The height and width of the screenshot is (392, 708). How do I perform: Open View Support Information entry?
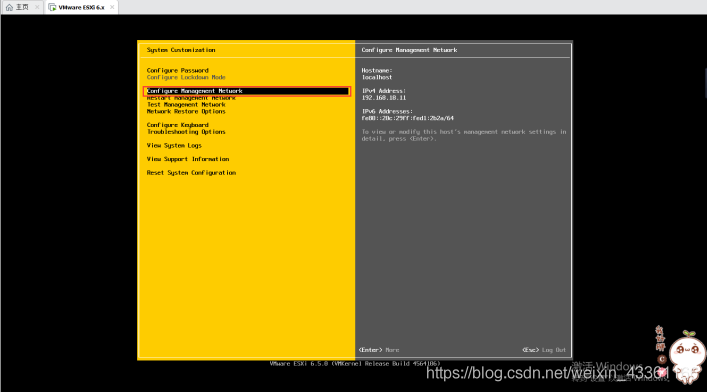click(x=188, y=159)
